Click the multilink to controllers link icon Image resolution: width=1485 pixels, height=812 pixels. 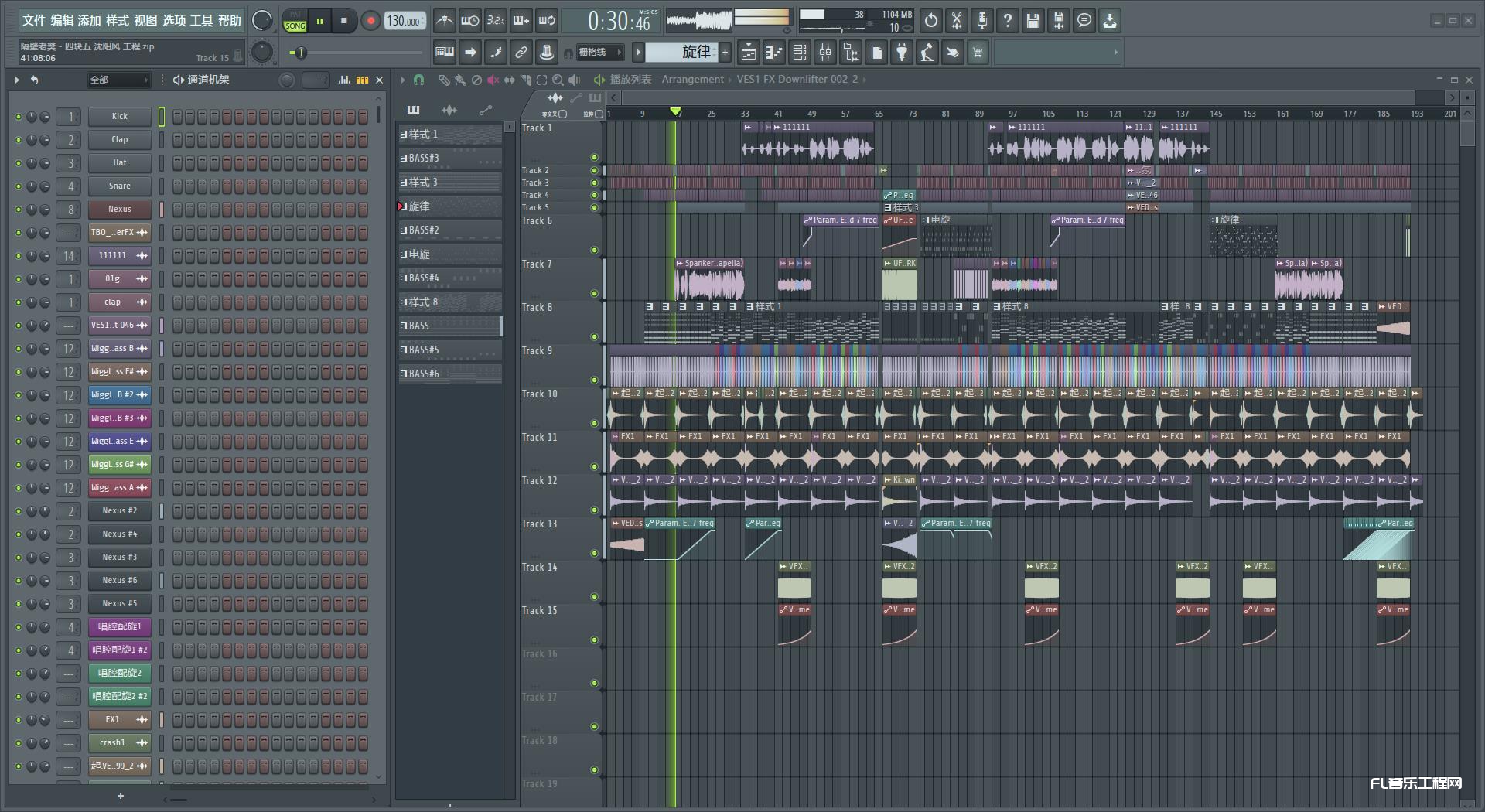(521, 53)
